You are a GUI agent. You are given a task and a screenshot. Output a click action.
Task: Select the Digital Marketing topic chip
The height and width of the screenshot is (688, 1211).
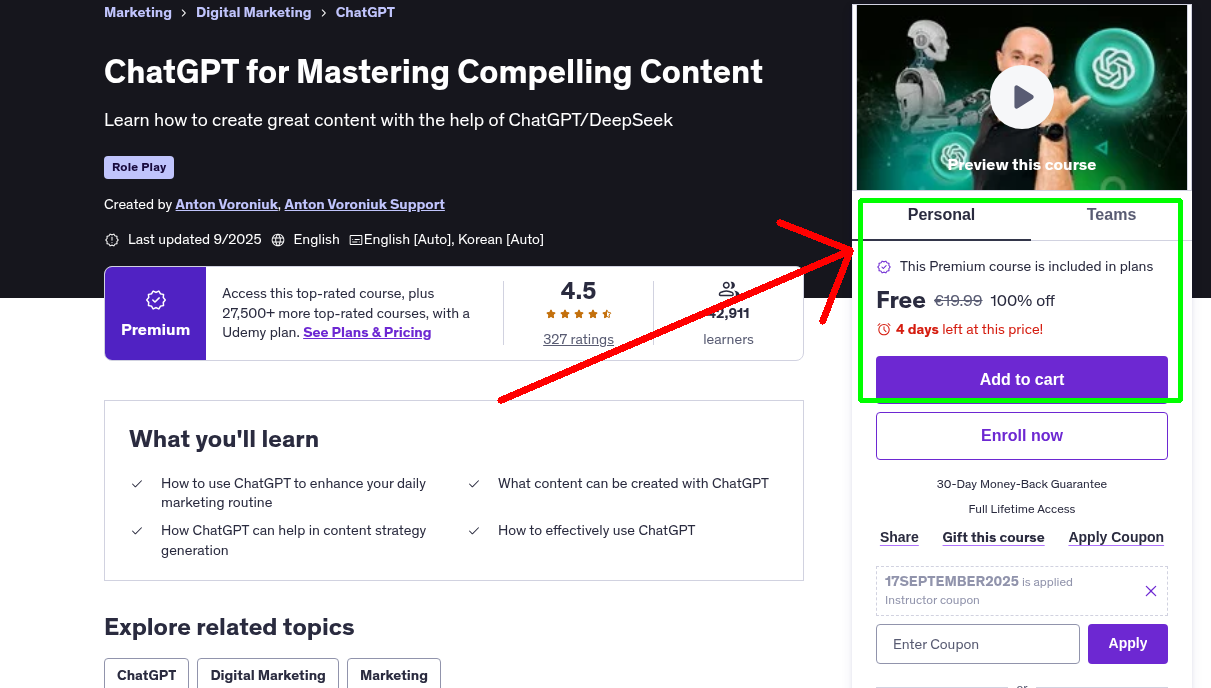[x=268, y=675]
